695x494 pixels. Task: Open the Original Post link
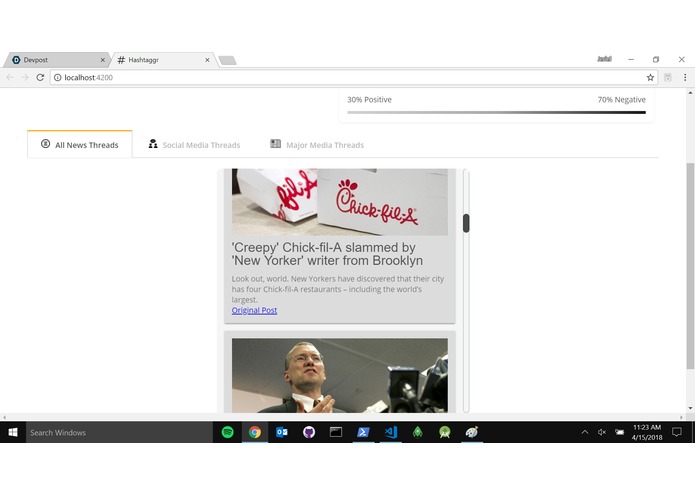254,311
